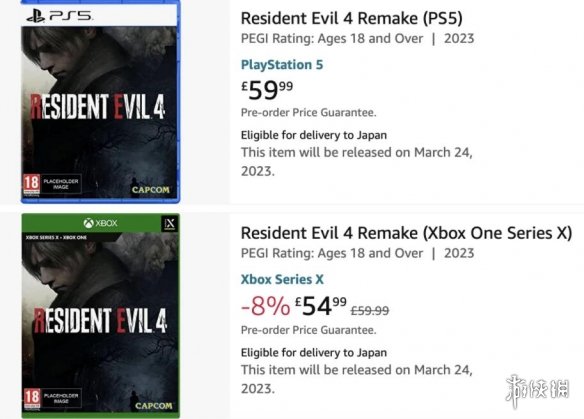Select the Xbox Series X platform link

pyautogui.click(x=282, y=279)
